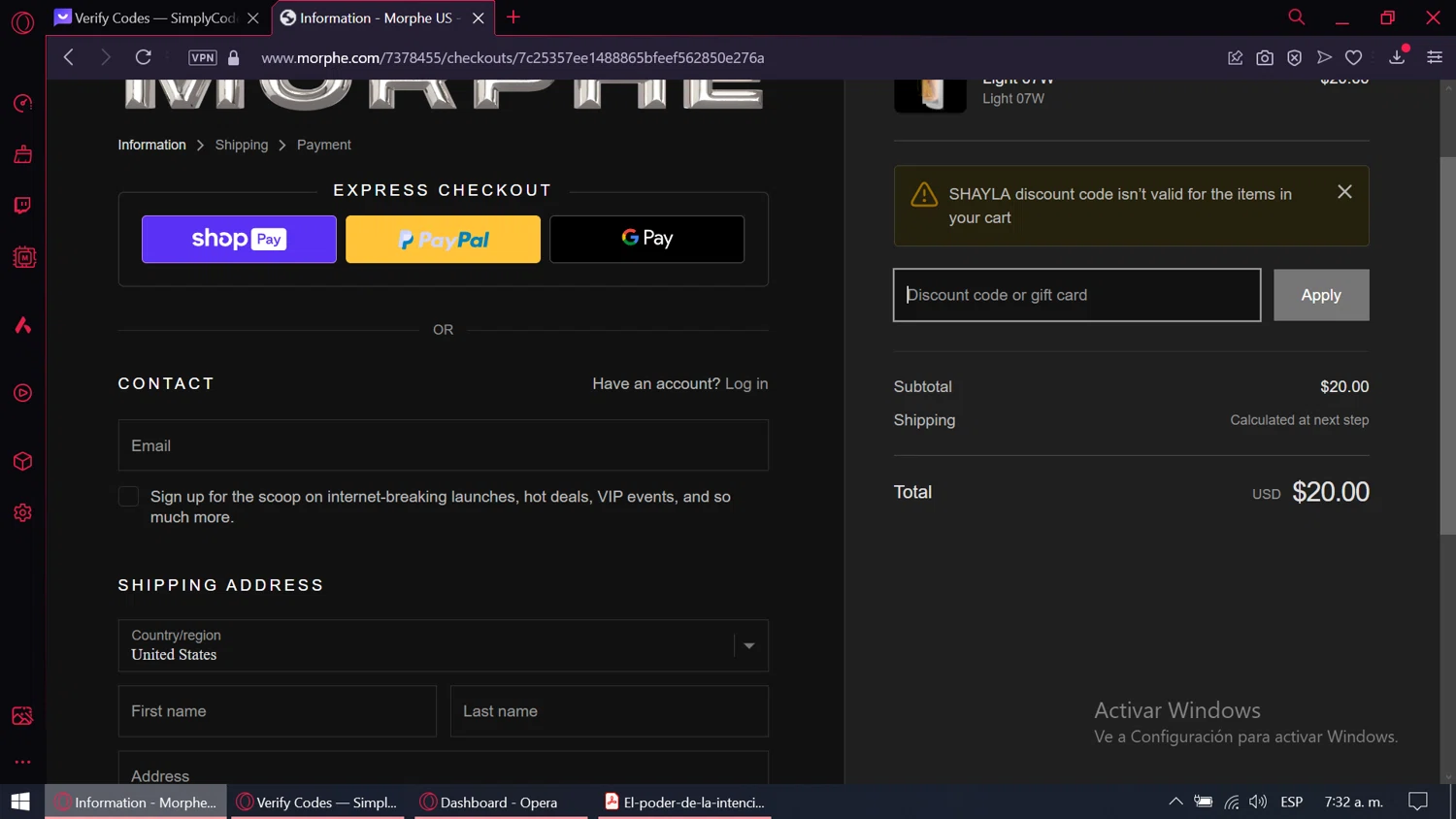Open the GX Corner shopping bag sidebar icon
Viewport: 1456px width, 819px height.
pos(22,154)
